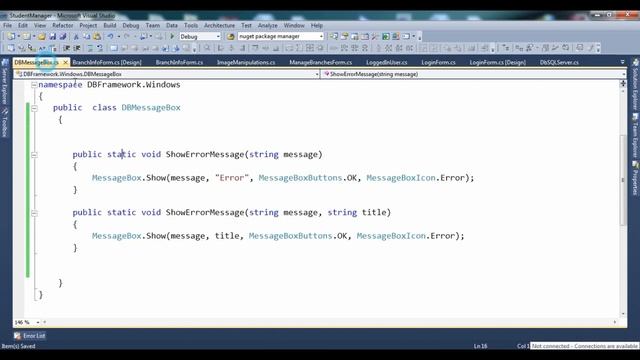Collapse the namespace DBFramework.Windows block
Screen dimensions: 640x360
pyautogui.click(x=34, y=85)
